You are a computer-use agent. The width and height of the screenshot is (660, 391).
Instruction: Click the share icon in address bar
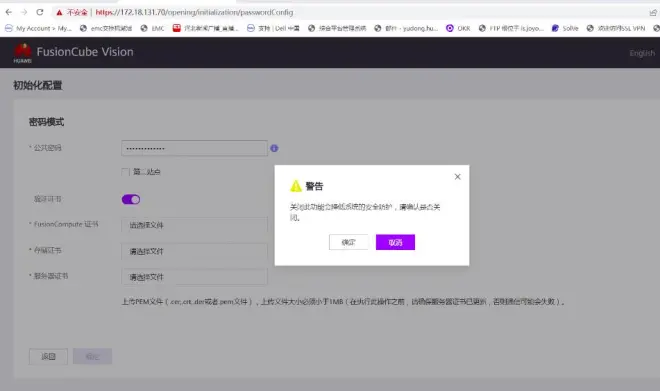pos(653,13)
